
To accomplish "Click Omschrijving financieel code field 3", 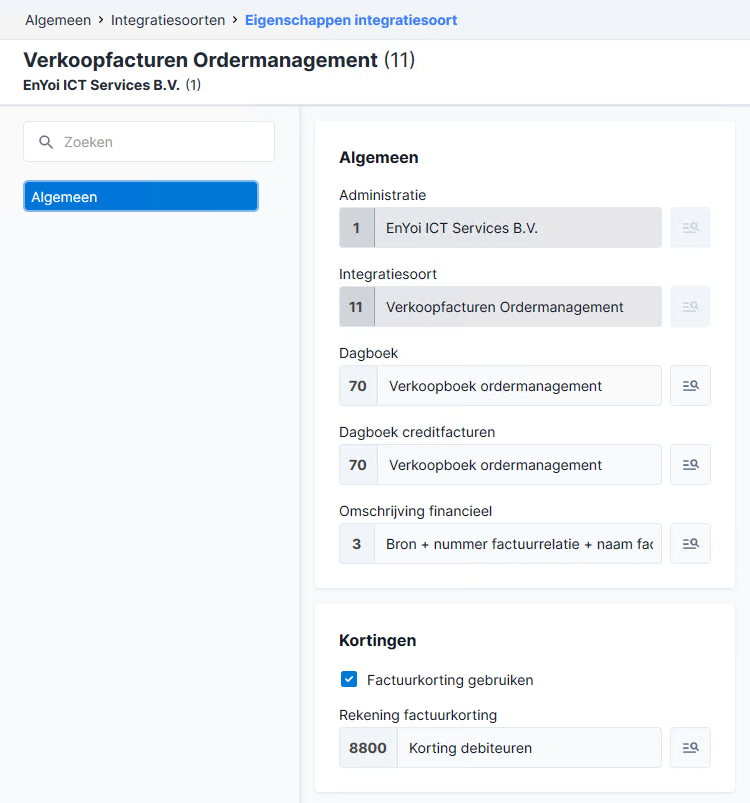I will [357, 543].
